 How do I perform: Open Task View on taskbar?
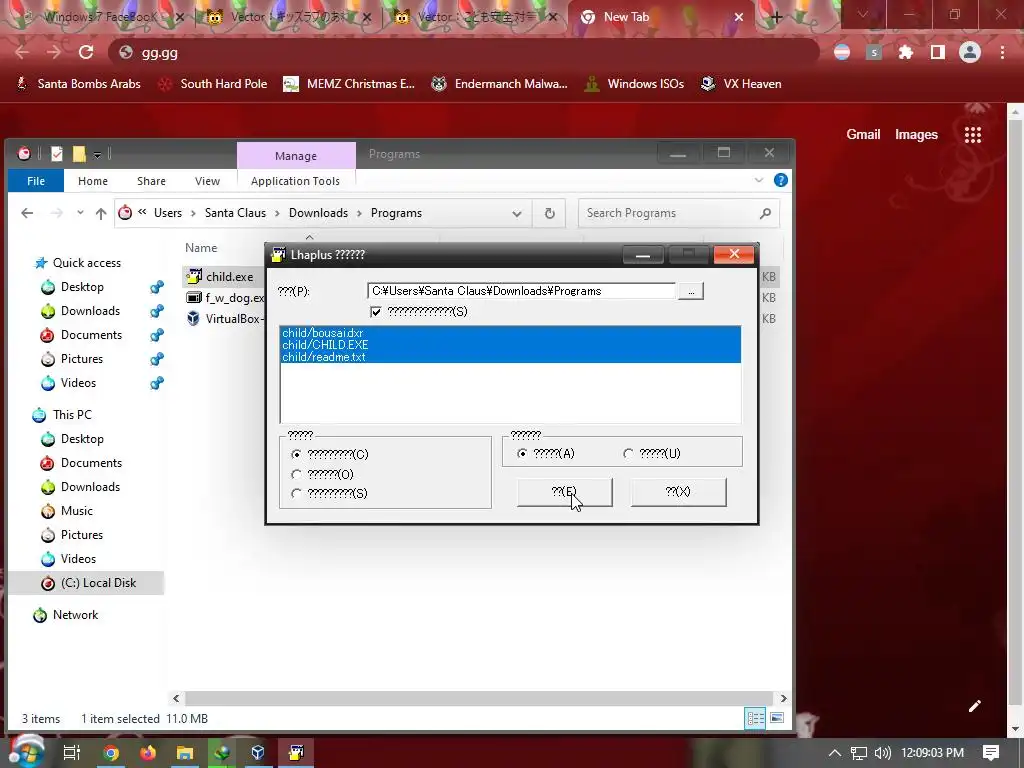pos(72,753)
